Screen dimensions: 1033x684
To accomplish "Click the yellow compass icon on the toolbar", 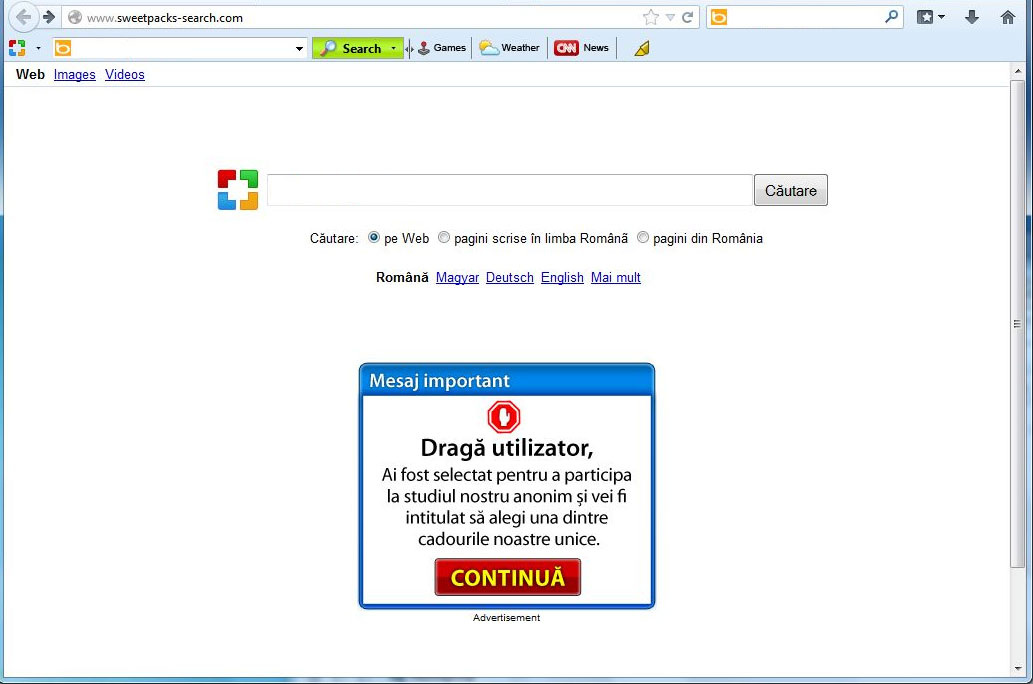I will [x=641, y=47].
